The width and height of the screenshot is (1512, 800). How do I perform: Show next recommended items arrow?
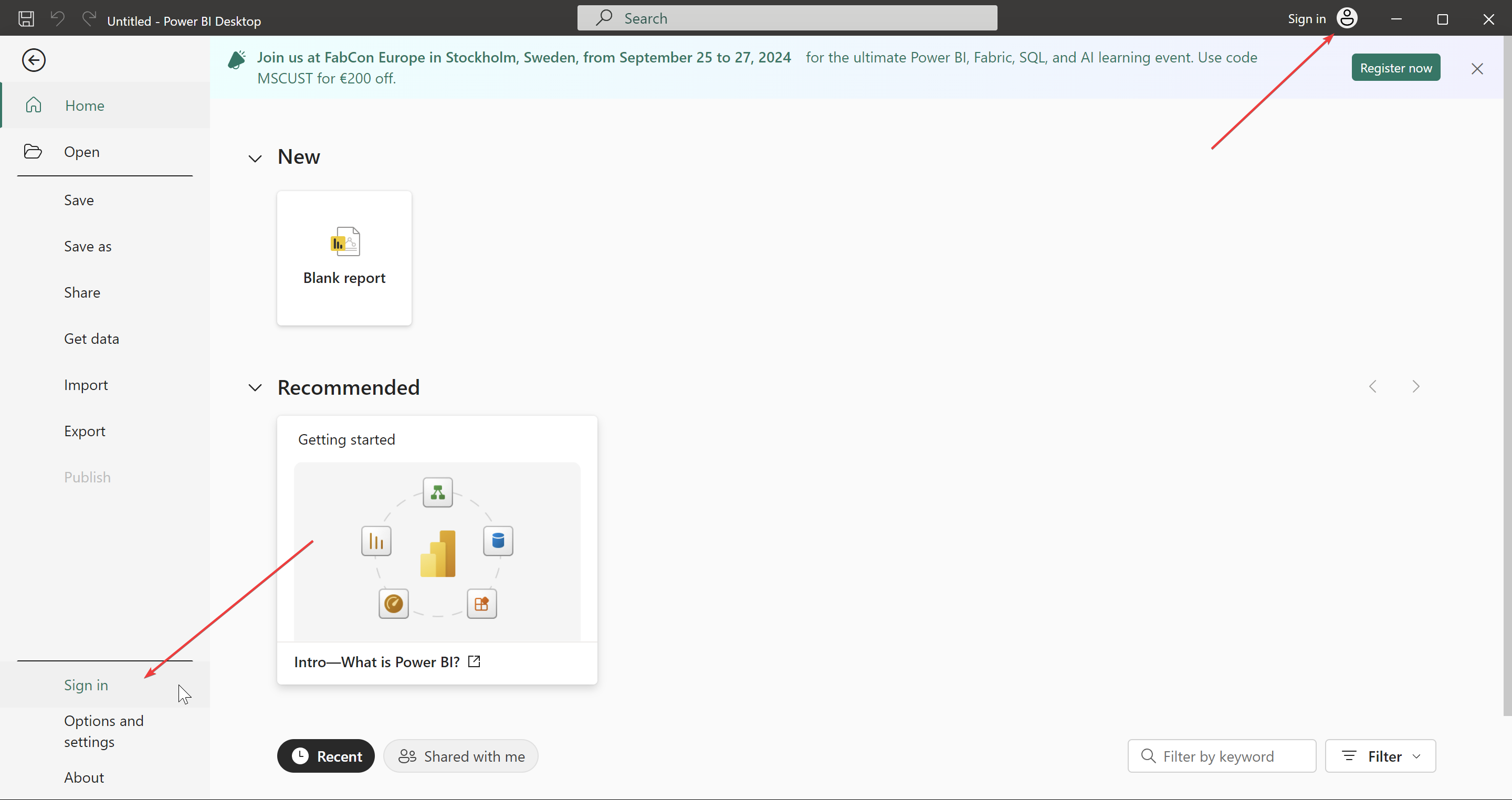coord(1416,386)
